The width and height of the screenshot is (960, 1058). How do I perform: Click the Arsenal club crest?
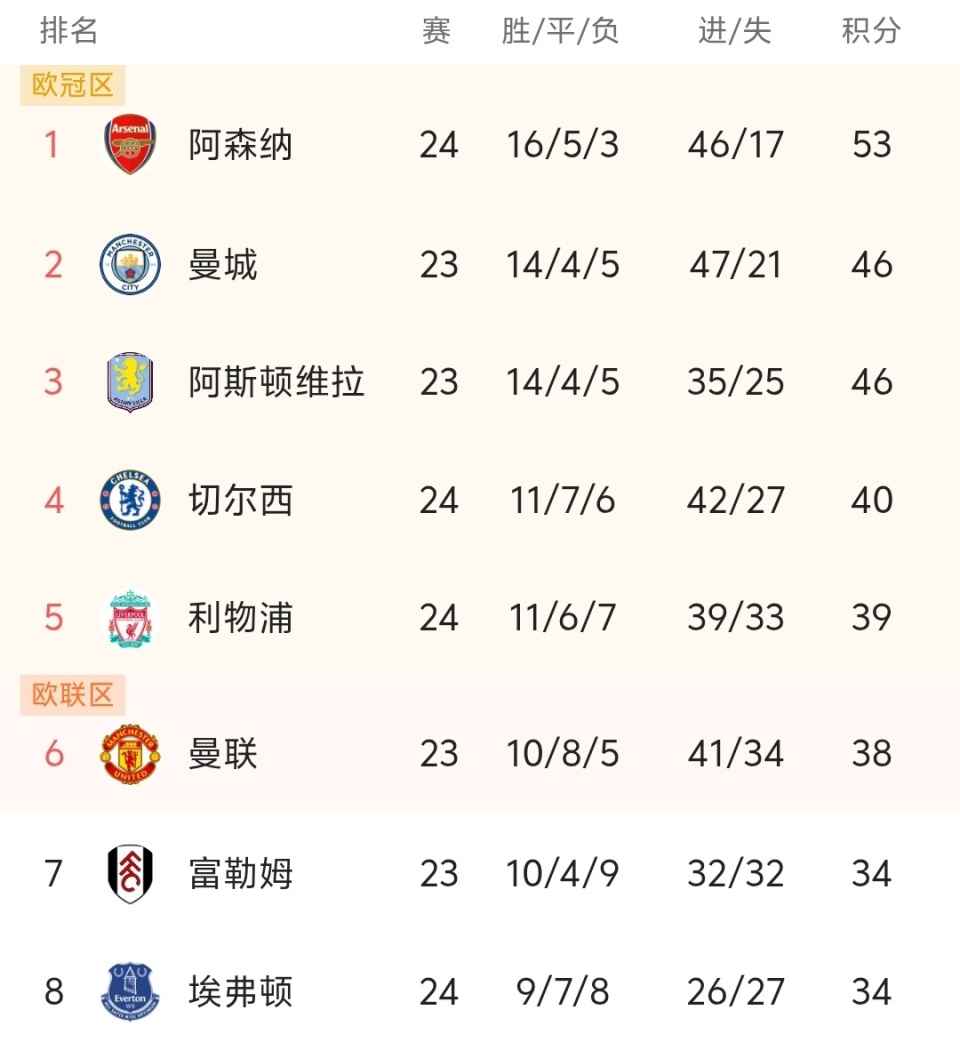click(130, 145)
